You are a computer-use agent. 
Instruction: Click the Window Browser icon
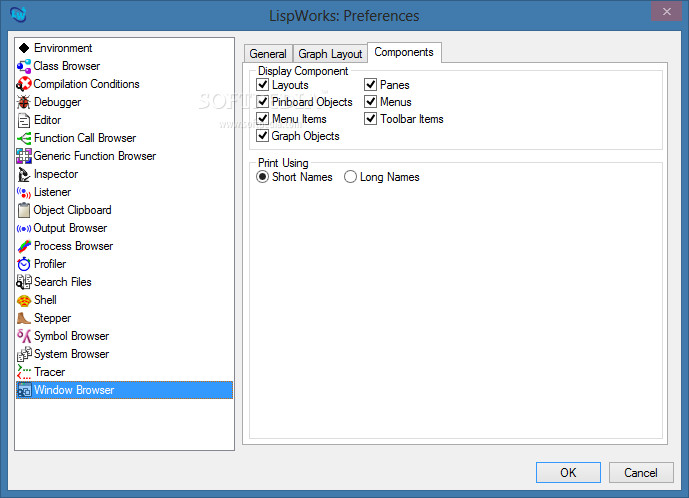click(24, 390)
